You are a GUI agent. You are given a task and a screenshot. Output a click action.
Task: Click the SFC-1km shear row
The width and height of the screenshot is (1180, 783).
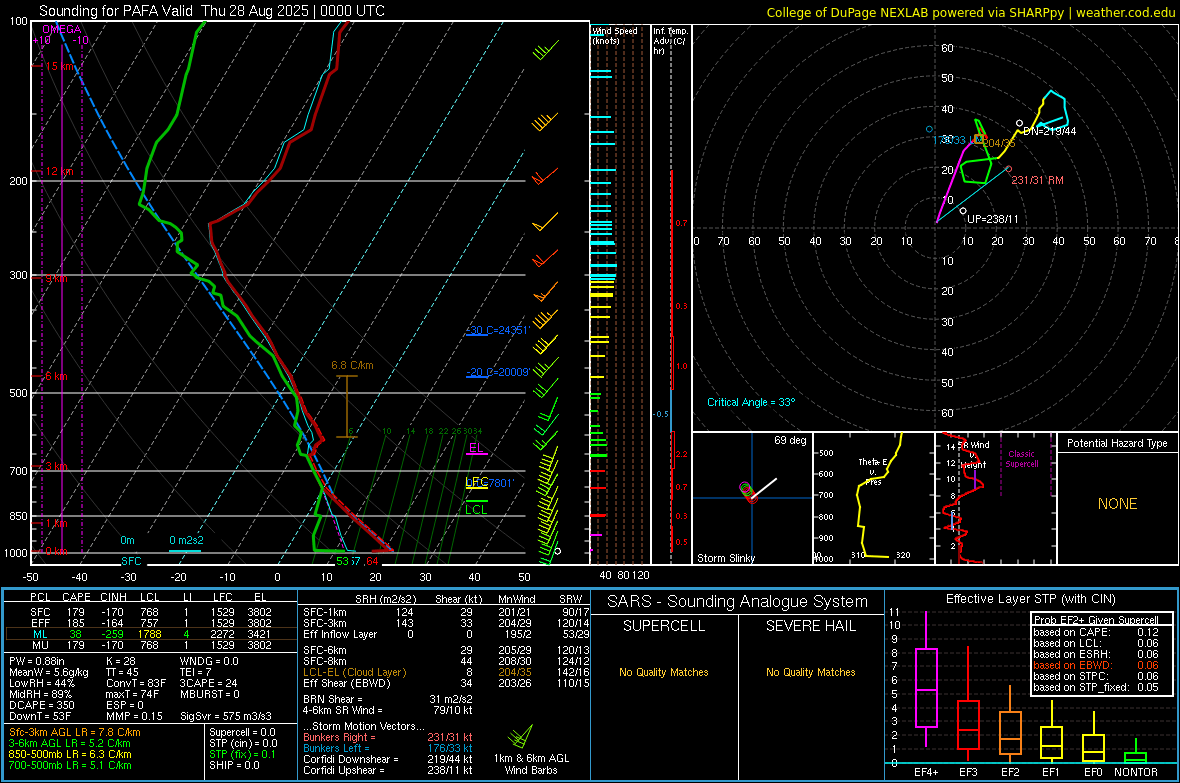(446, 612)
